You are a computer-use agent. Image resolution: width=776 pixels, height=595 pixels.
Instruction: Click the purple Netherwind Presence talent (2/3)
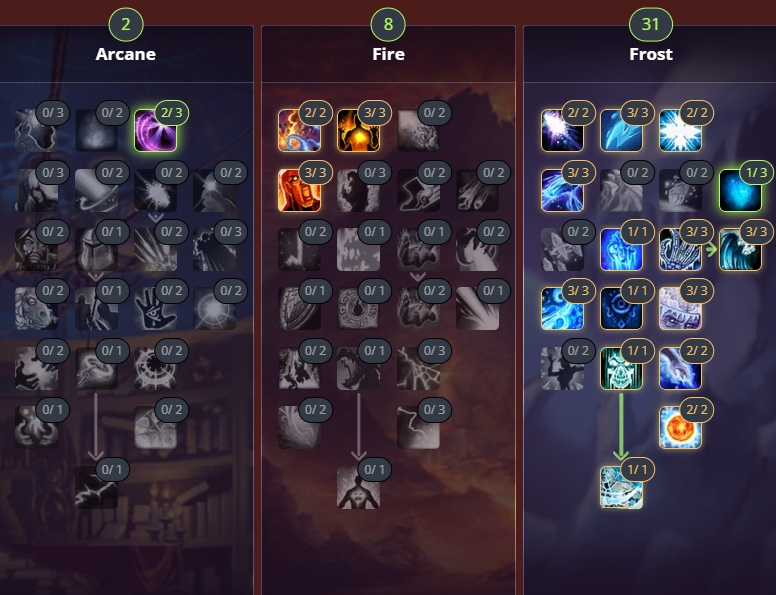tap(155, 130)
